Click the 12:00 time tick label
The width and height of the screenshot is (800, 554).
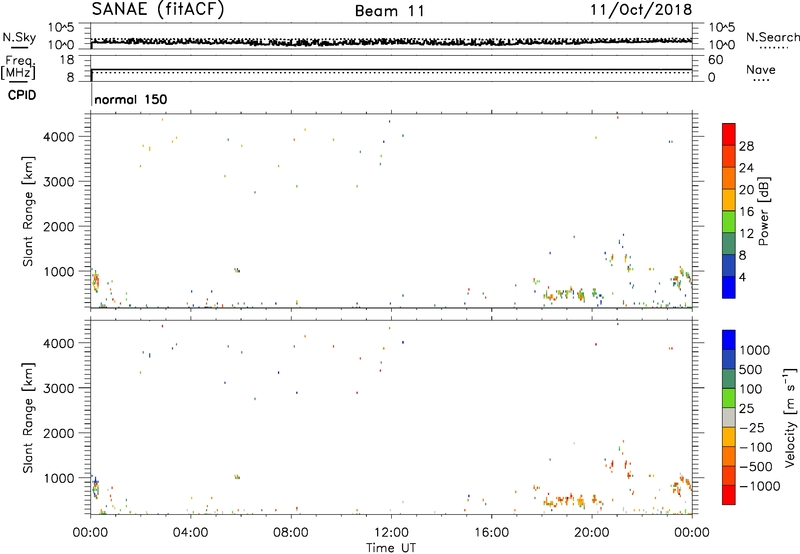[x=391, y=533]
